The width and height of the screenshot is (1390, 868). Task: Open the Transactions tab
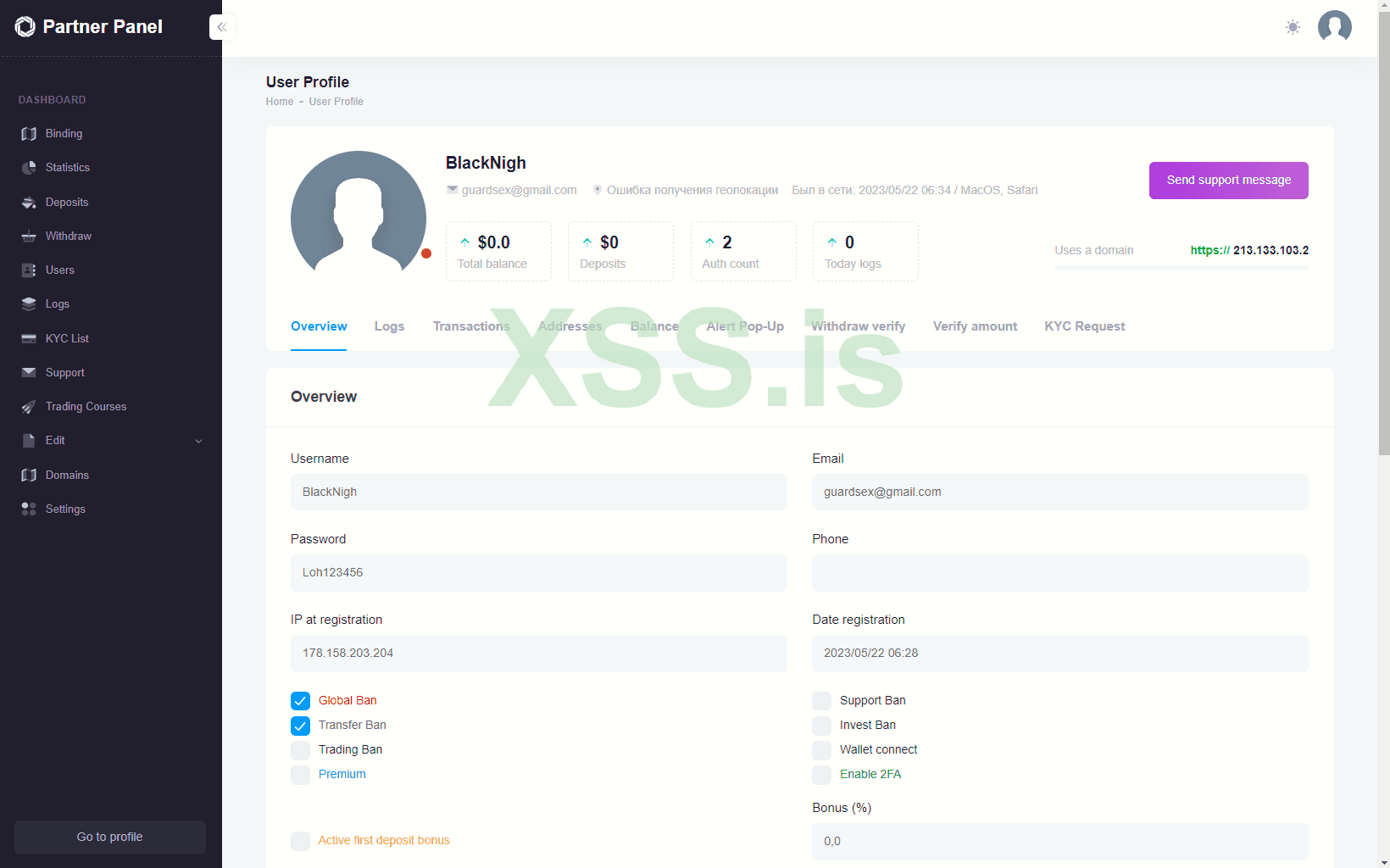click(x=471, y=326)
